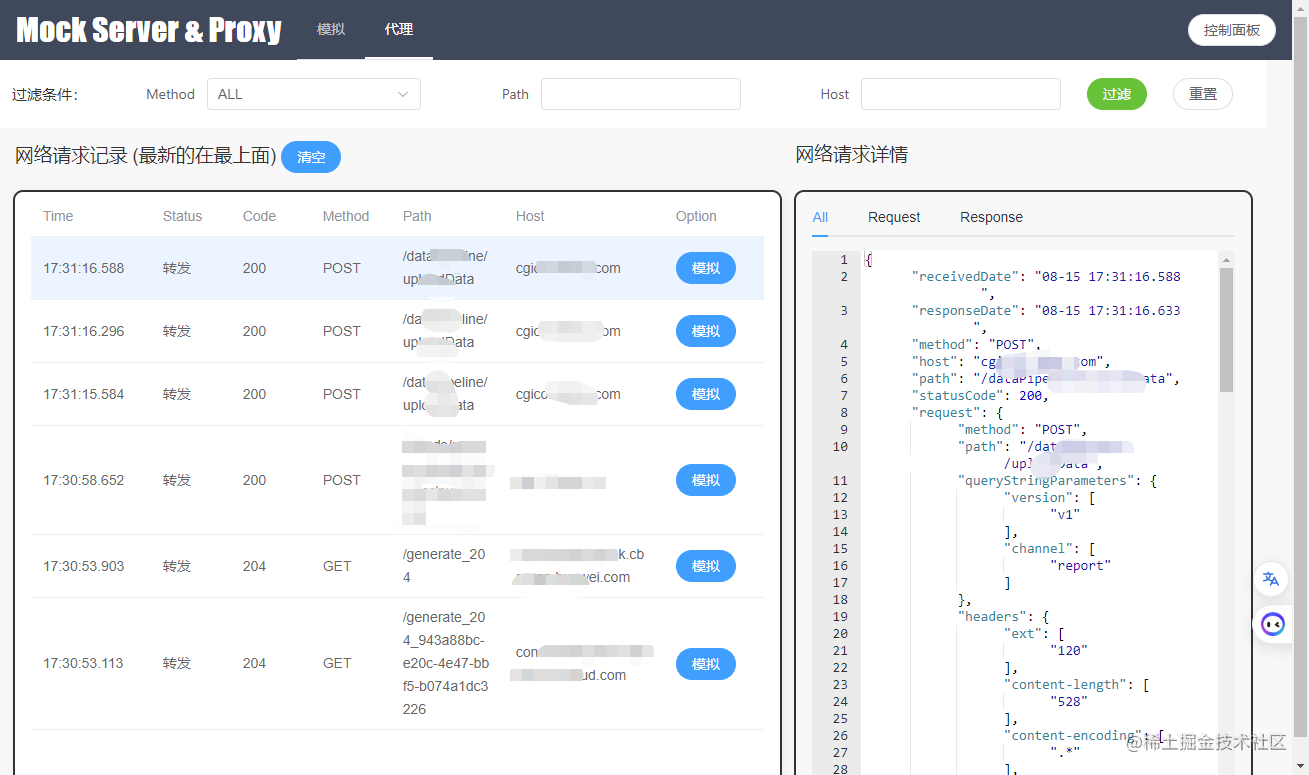Select the 17:30:53.903 time cell

point(84,566)
